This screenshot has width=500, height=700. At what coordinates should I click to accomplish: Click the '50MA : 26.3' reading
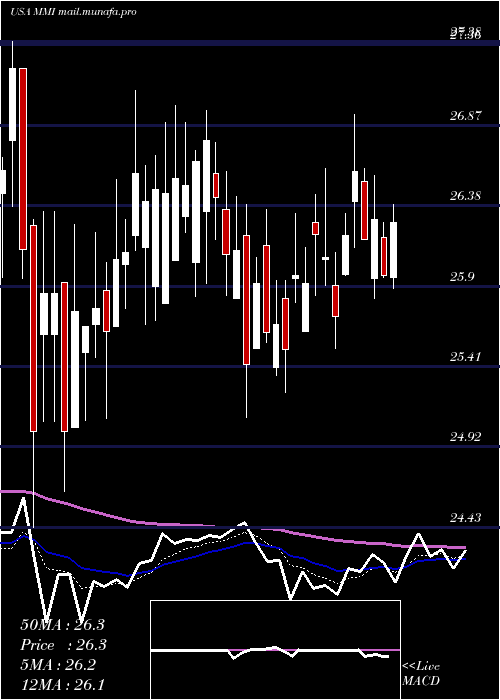pyautogui.click(x=62, y=625)
